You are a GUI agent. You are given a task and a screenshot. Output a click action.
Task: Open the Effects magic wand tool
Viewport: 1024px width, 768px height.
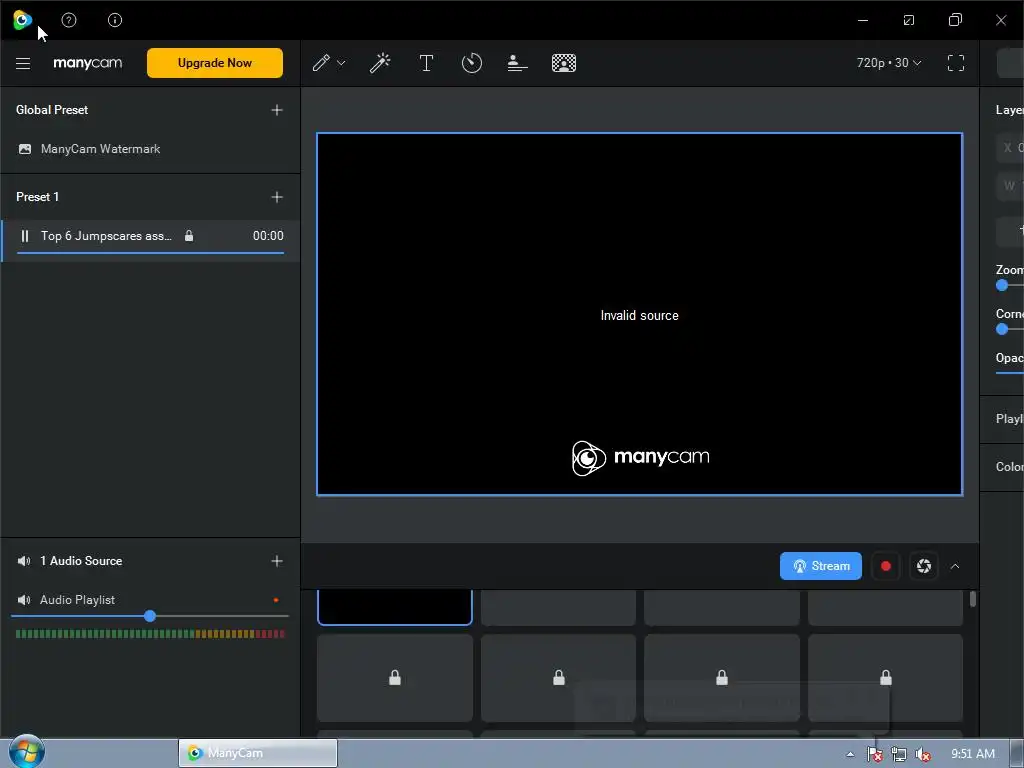coord(380,63)
